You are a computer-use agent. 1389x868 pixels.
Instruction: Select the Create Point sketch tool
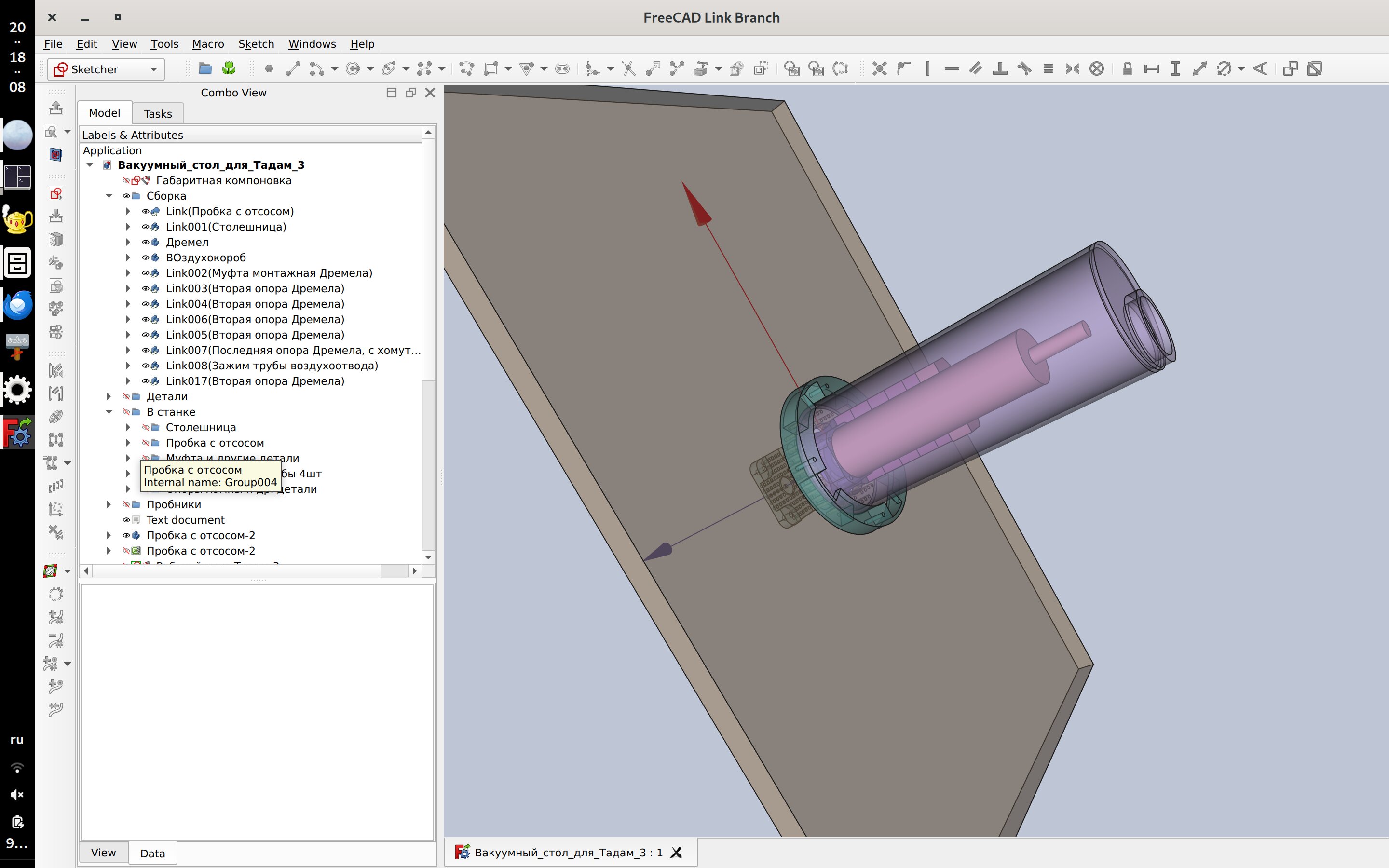tap(269, 69)
